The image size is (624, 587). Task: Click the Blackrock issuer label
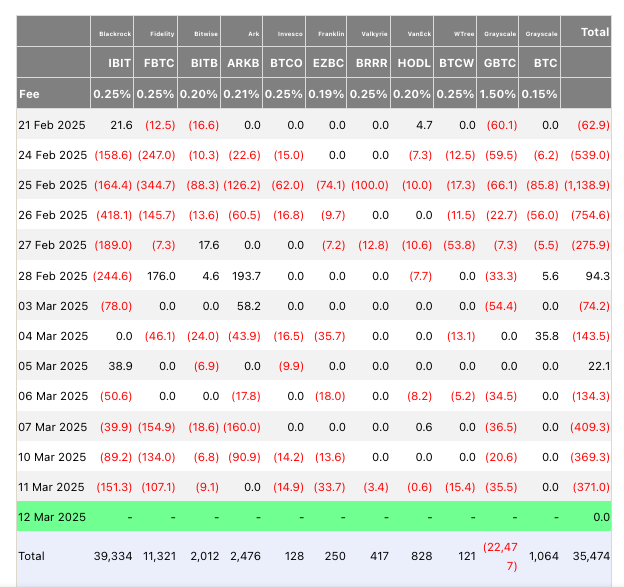tap(115, 34)
